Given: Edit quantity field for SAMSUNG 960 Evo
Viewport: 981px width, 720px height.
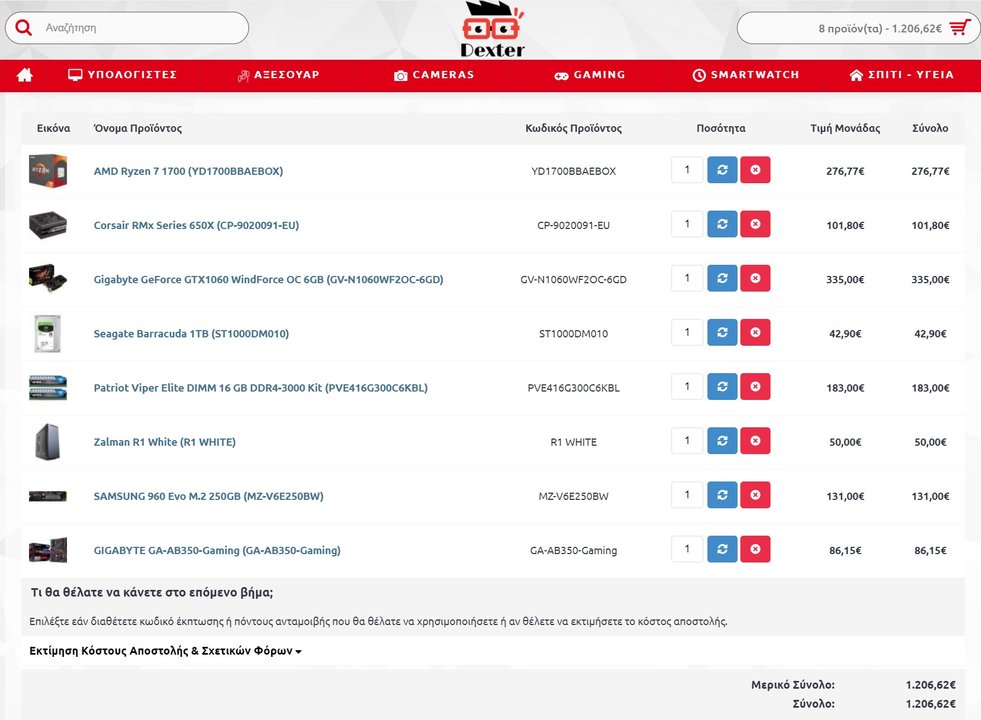Looking at the screenshot, I should click(x=688, y=495).
